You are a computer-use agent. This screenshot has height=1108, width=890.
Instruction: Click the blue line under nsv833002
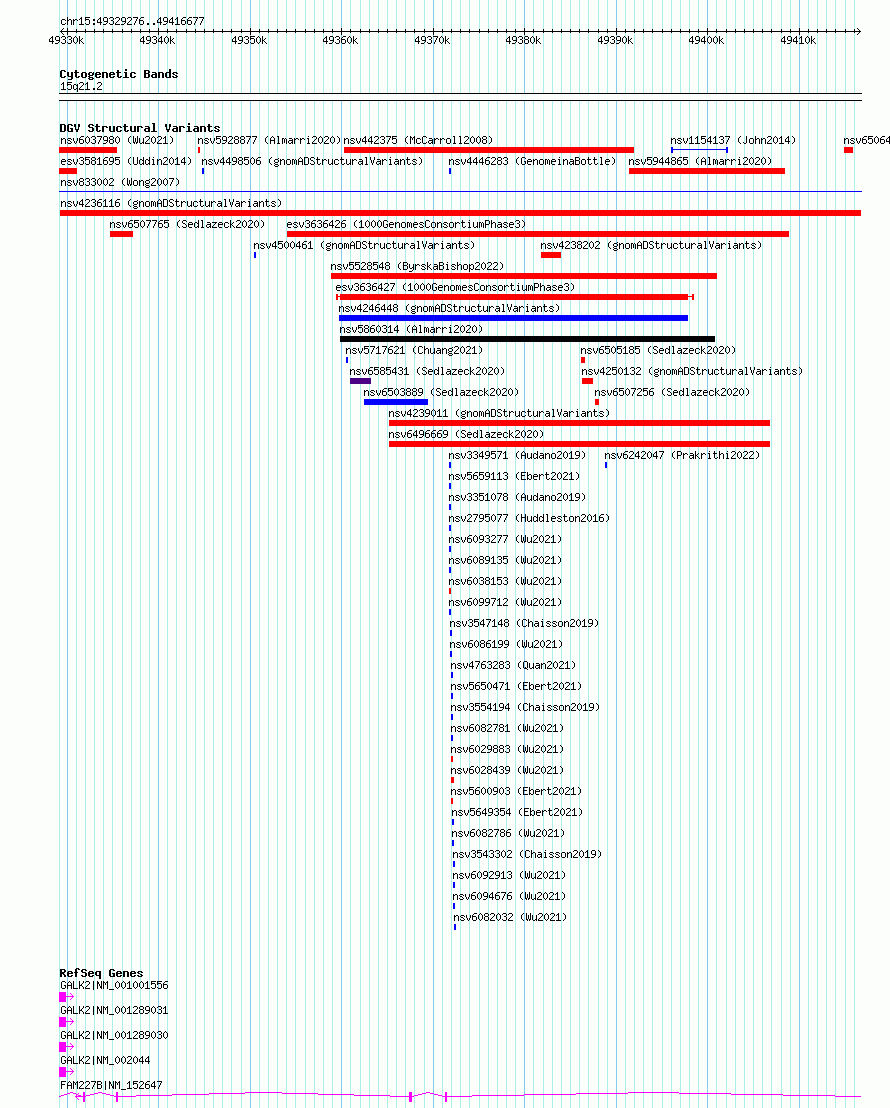[460, 191]
